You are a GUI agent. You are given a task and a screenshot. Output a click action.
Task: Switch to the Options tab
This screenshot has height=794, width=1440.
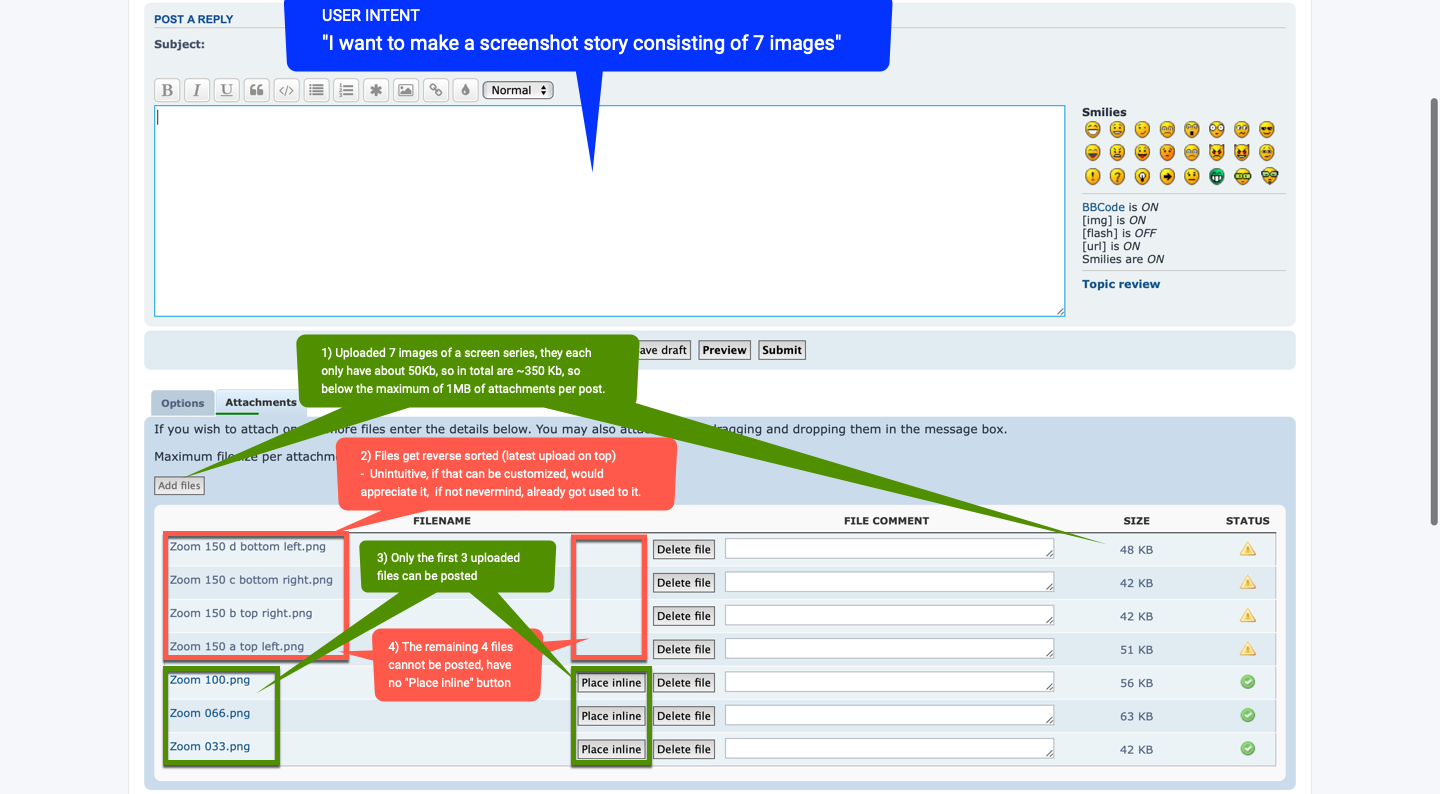[183, 403]
